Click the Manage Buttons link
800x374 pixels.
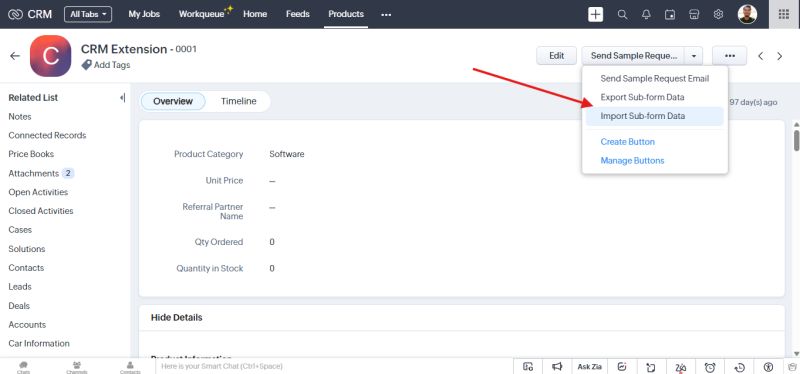tap(632, 161)
